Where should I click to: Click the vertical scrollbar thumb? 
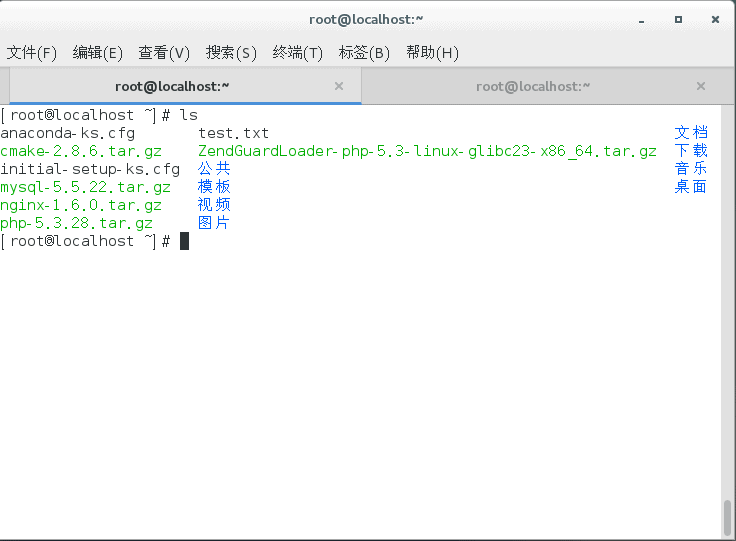(x=728, y=517)
